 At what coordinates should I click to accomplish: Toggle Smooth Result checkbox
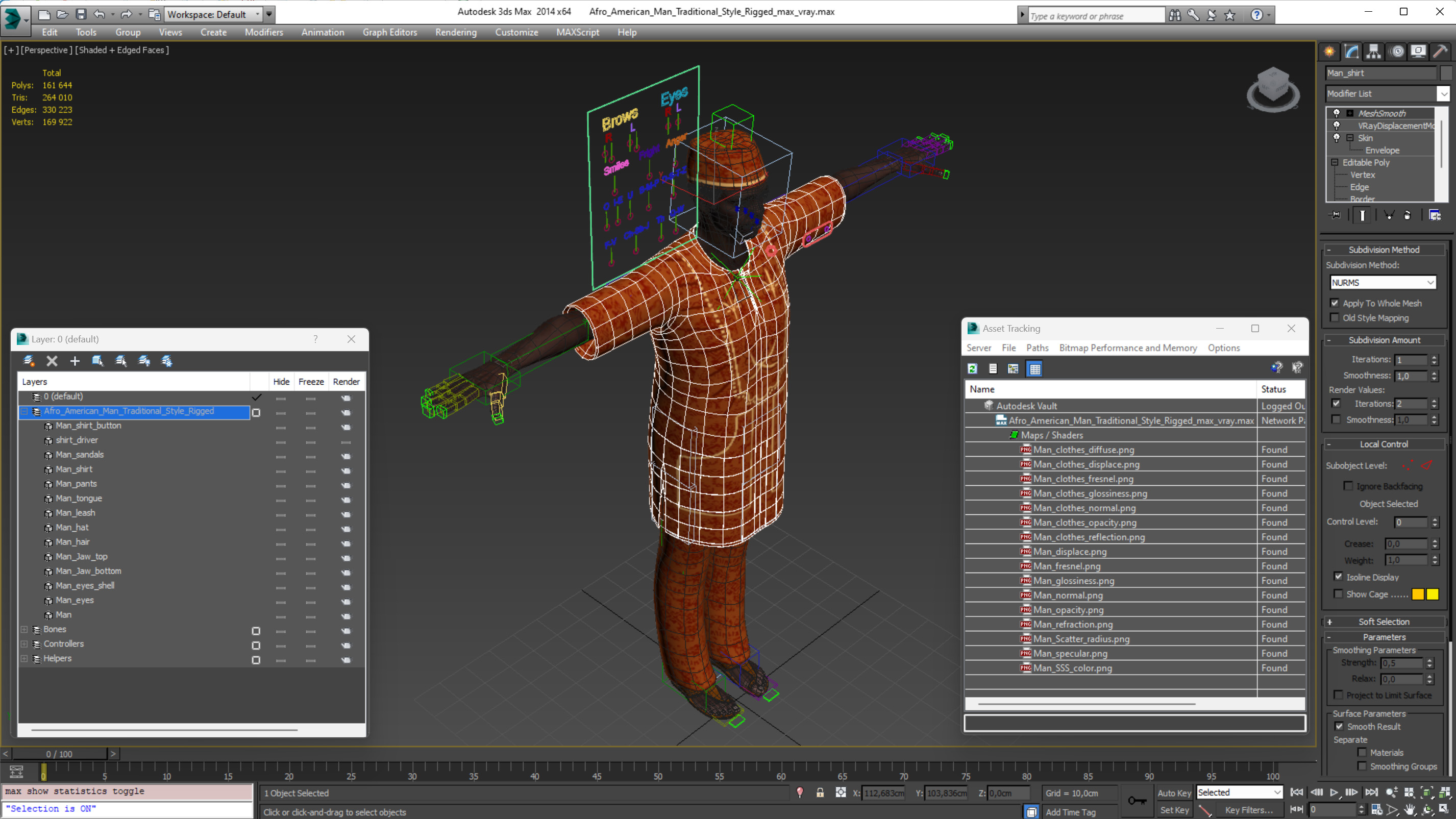(1339, 726)
